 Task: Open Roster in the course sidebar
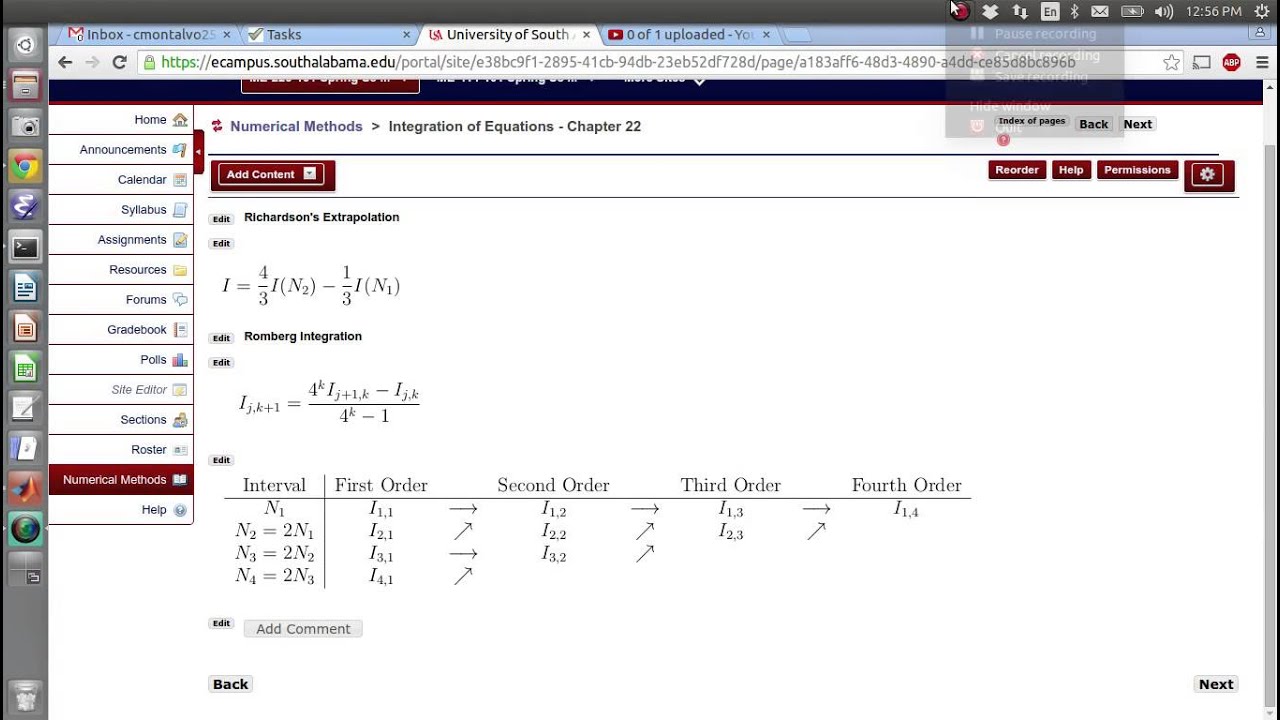pyautogui.click(x=120, y=449)
